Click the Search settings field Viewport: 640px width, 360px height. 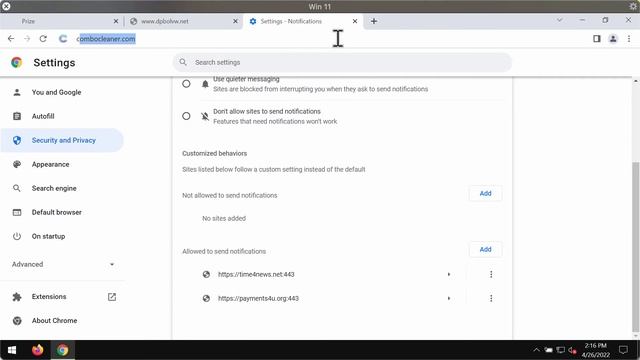342,62
